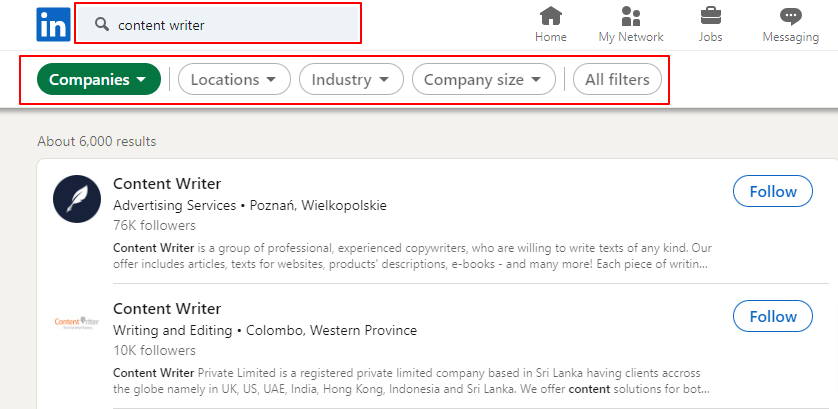The image size is (838, 409).
Task: Open the Messaging chat bubble icon
Action: [x=790, y=16]
